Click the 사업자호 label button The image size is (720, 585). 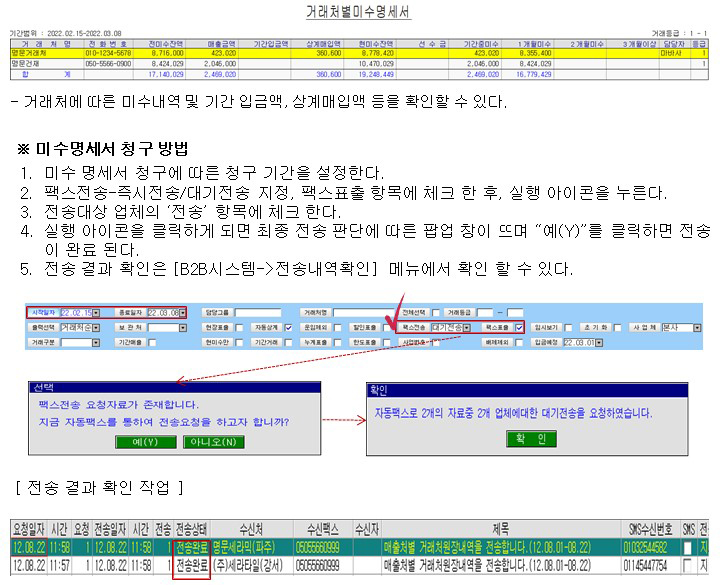pos(413,343)
